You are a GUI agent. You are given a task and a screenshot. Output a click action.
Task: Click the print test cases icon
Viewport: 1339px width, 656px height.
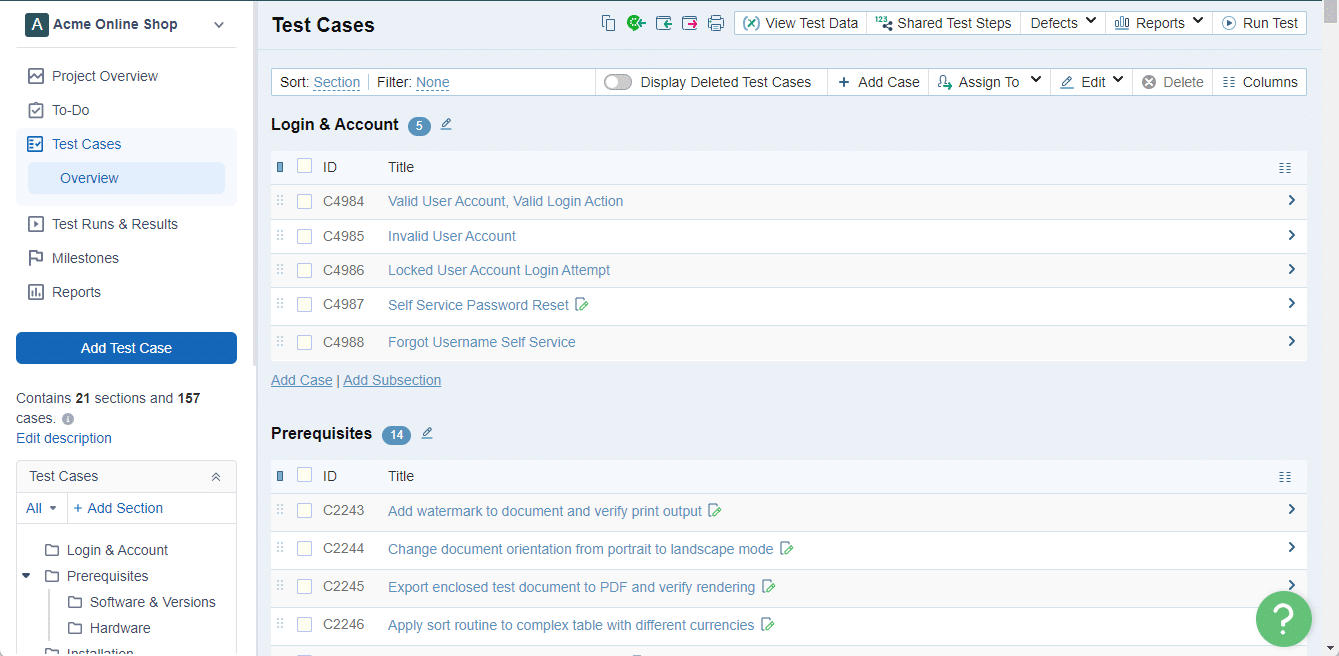pyautogui.click(x=716, y=23)
